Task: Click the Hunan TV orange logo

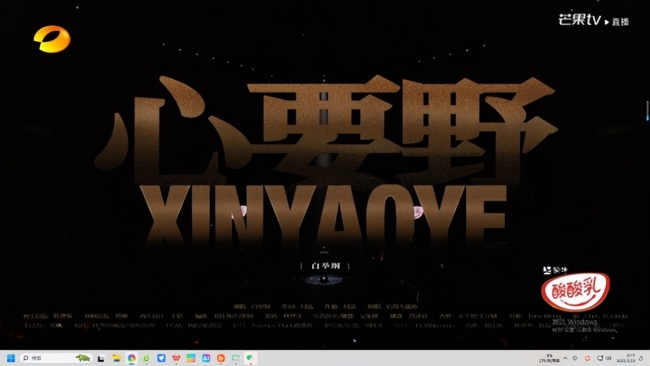Action: click(x=52, y=39)
